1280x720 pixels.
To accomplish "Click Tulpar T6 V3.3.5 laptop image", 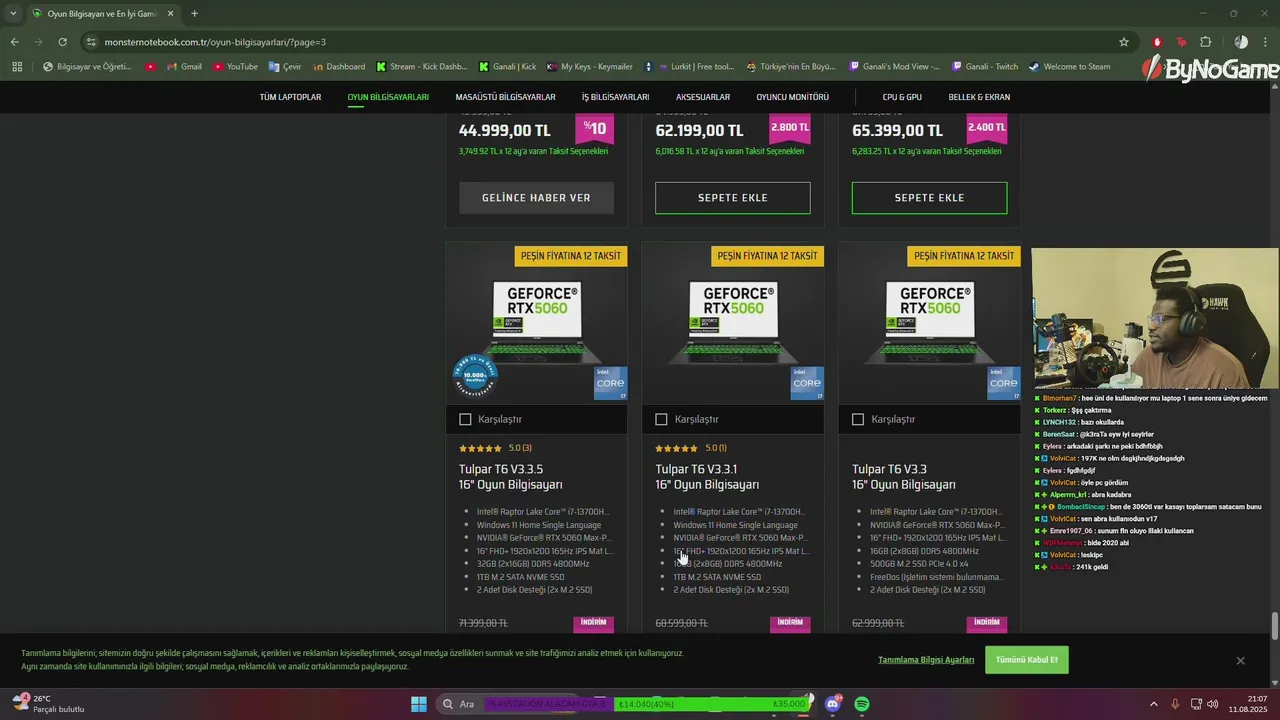I will coord(537,325).
